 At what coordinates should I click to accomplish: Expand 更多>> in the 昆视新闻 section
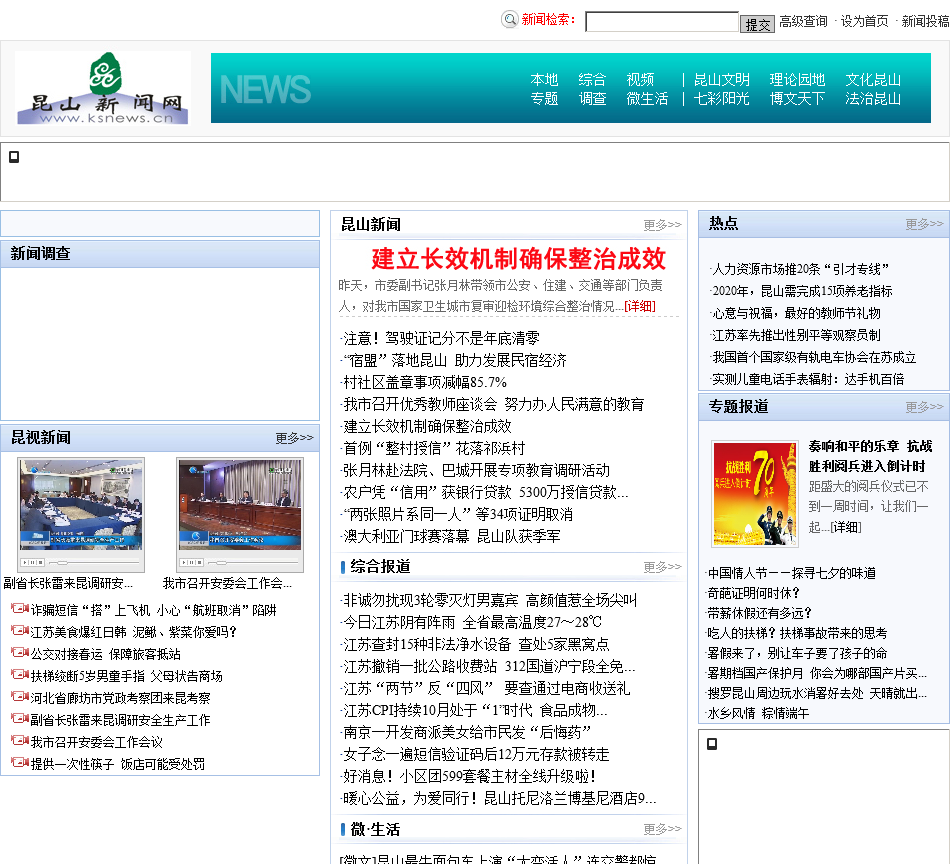coord(294,438)
